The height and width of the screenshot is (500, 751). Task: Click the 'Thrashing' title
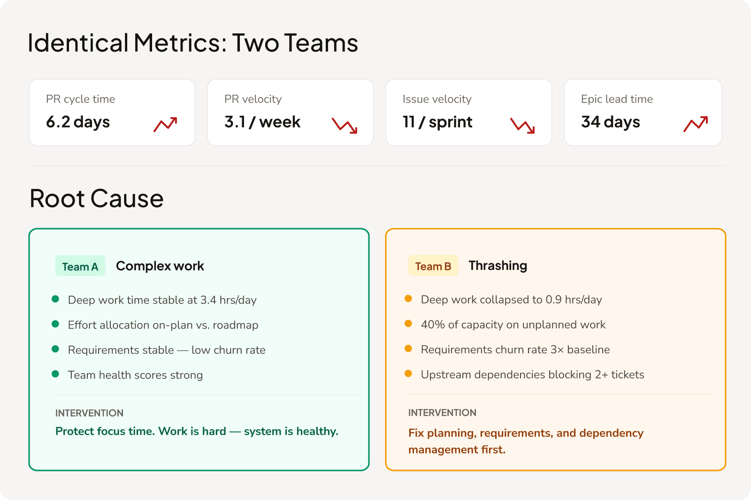point(498,265)
